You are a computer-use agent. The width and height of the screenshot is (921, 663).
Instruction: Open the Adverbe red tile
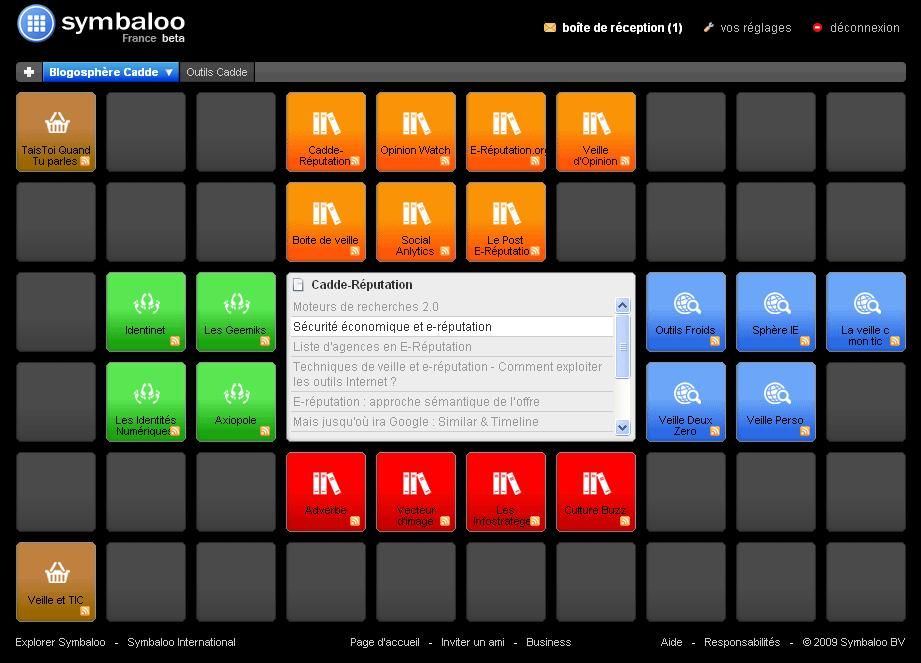pos(326,492)
